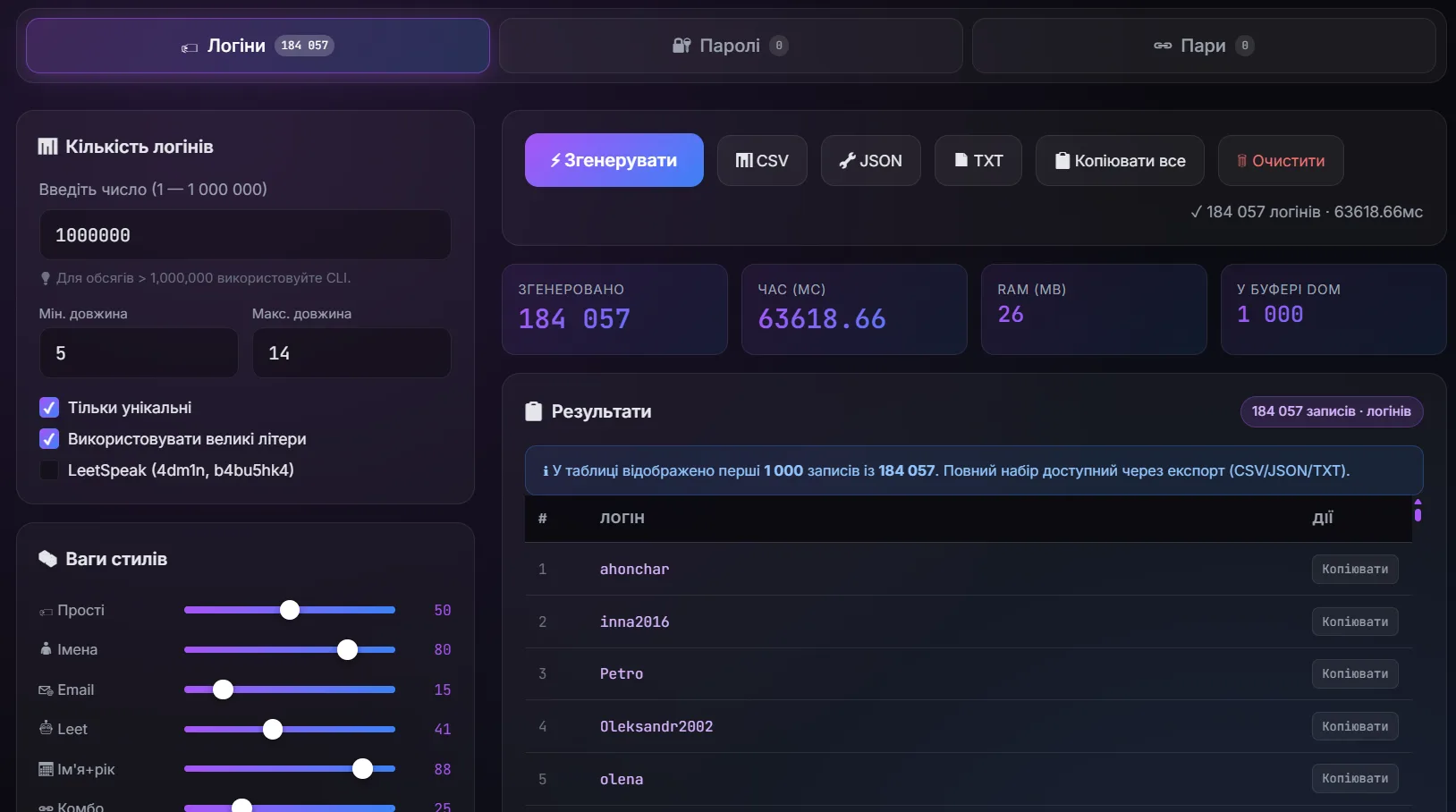Export results as TXT
The image size is (1456, 812).
[x=978, y=160]
